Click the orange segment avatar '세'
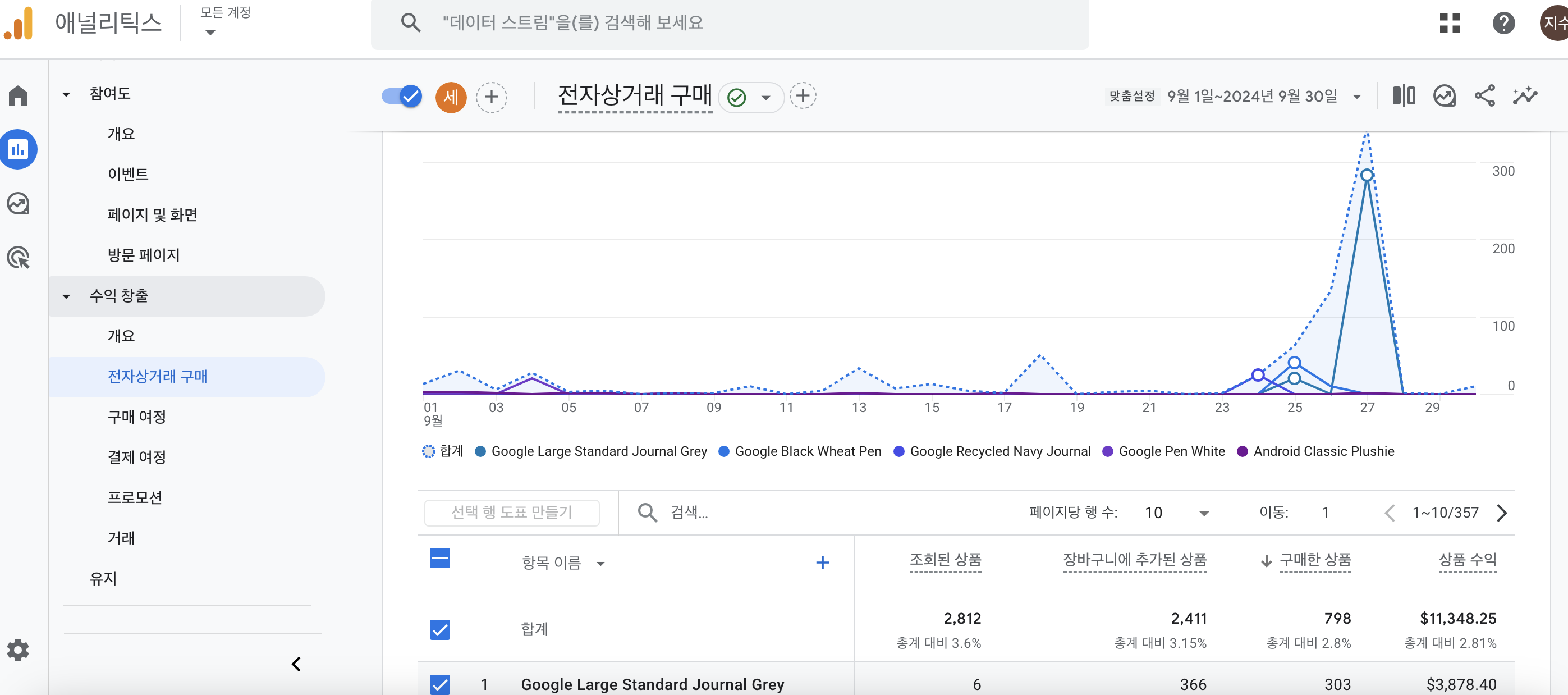Viewport: 1568px width, 695px height. pos(451,97)
